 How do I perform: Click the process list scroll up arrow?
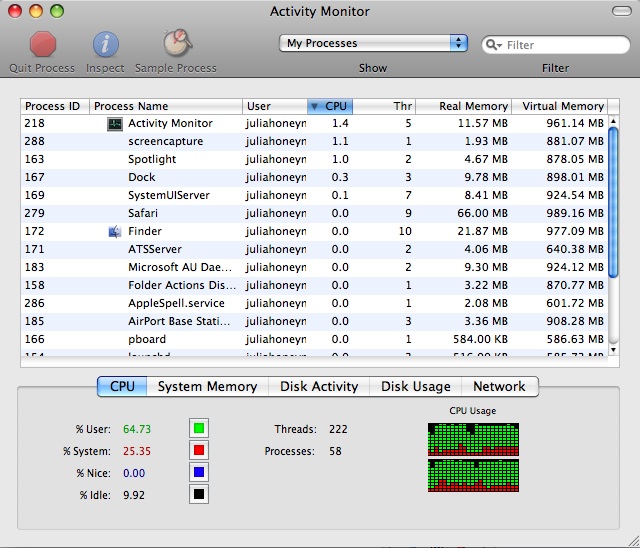coord(613,121)
